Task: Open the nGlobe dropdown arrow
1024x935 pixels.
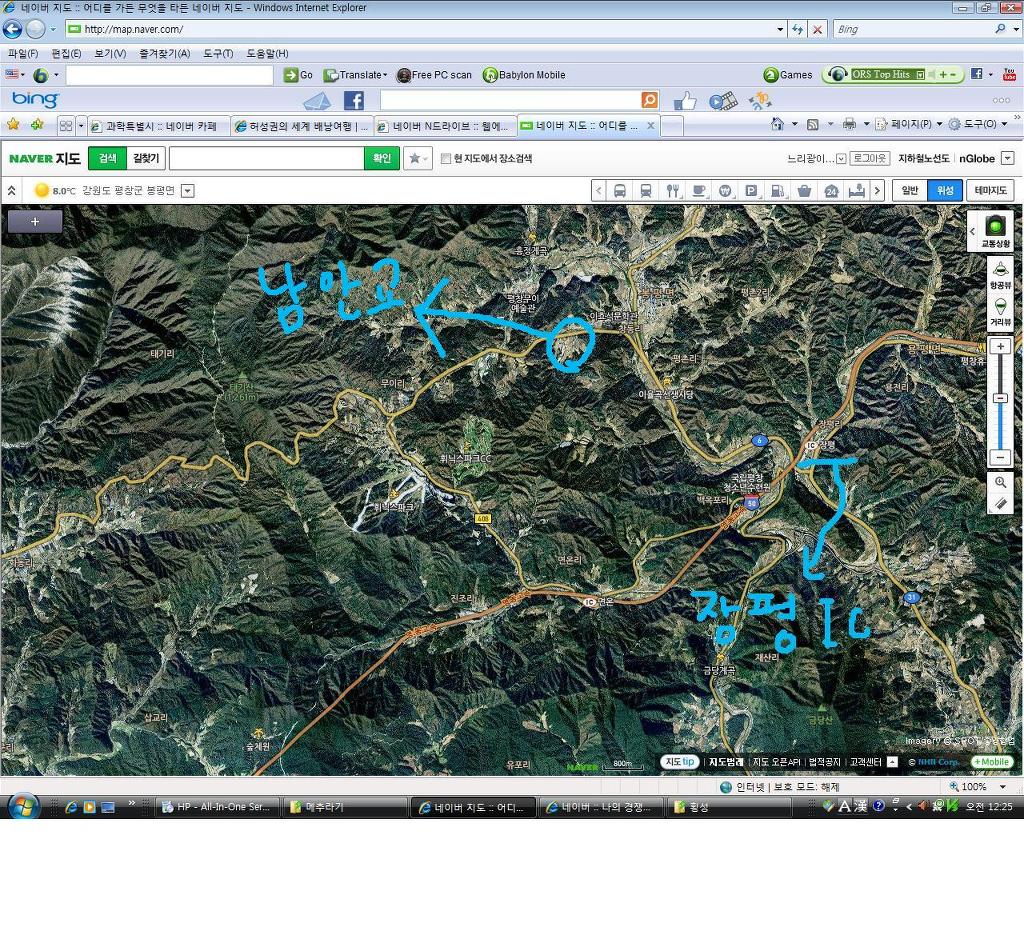Action: pyautogui.click(x=1008, y=159)
